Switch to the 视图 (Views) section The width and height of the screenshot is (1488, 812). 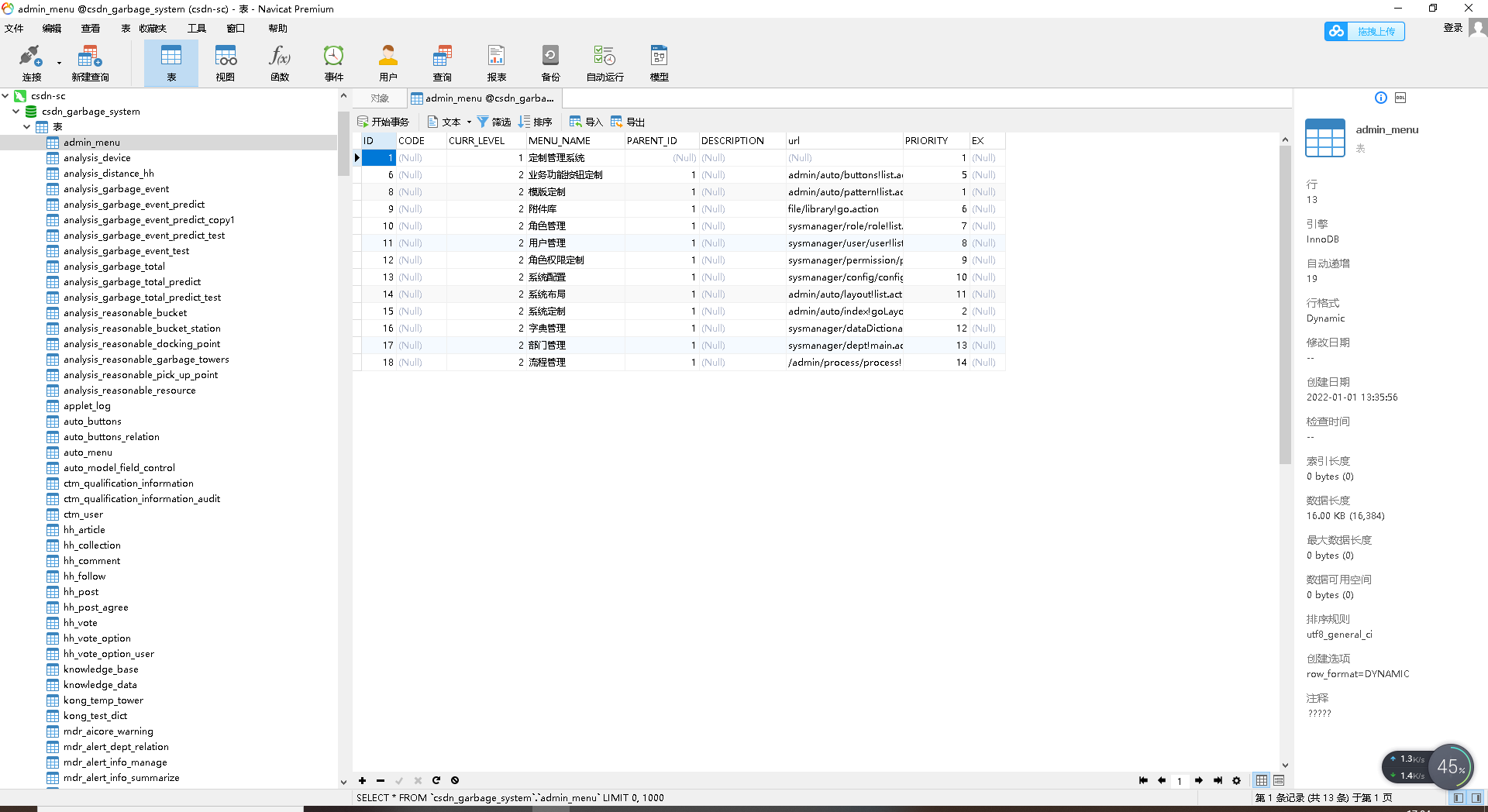coord(225,62)
